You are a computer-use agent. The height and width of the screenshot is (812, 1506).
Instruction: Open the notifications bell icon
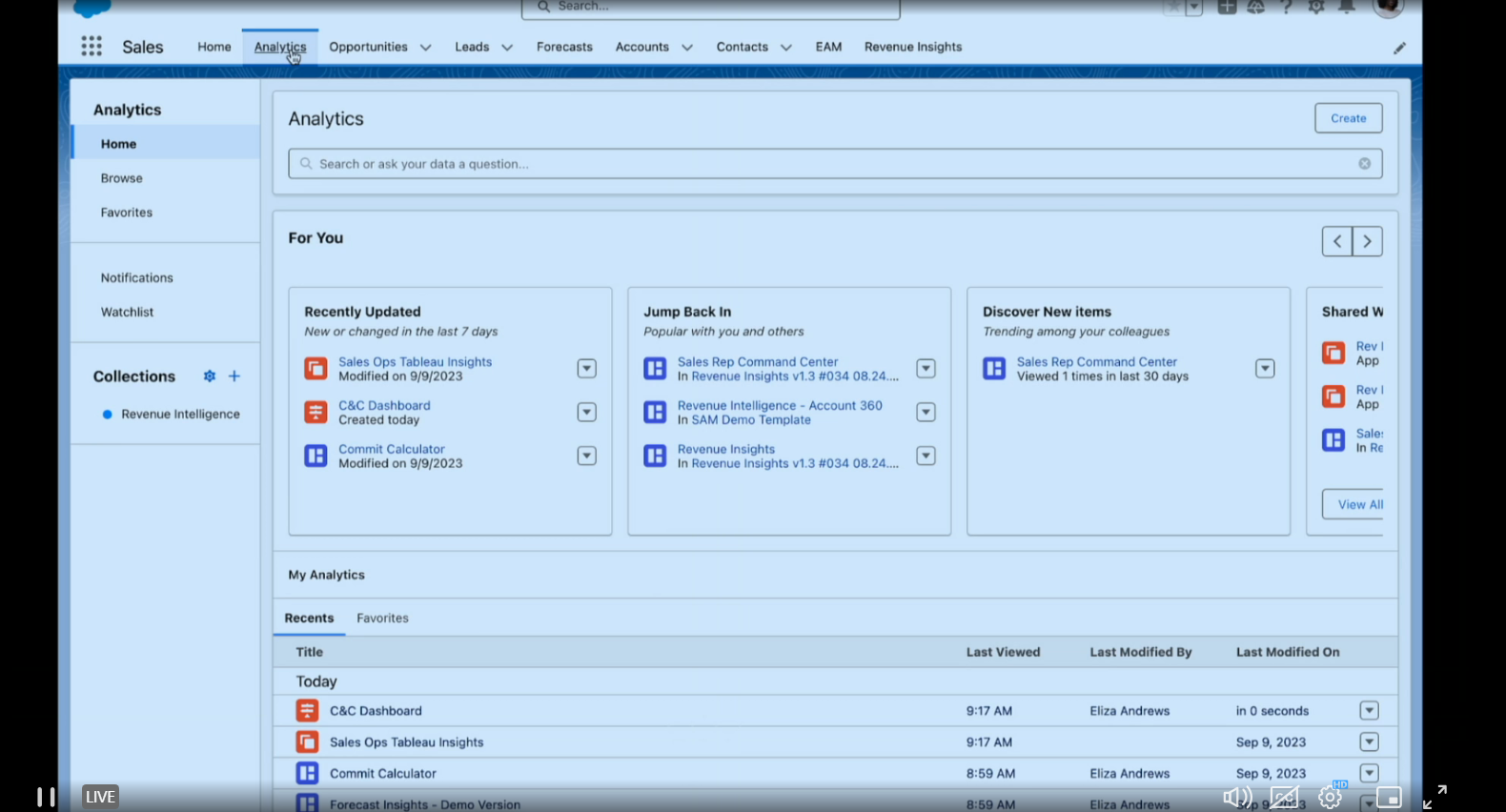point(1347,7)
